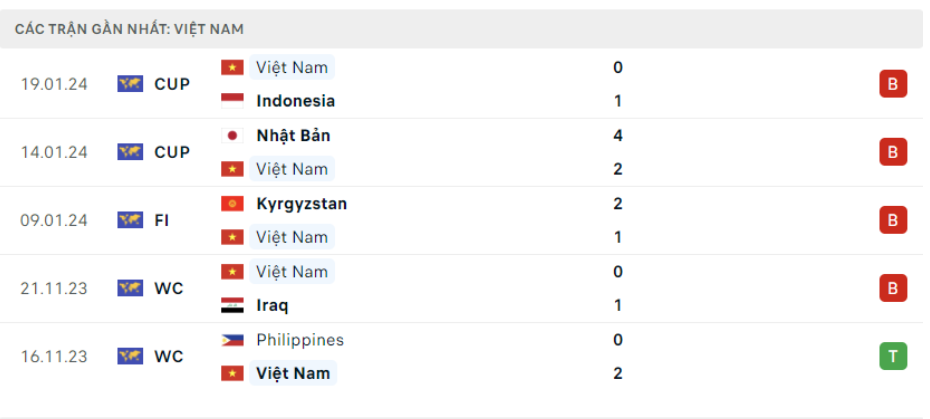930x419 pixels.
Task: Select the 21.11.23 match date
Action: tap(54, 288)
